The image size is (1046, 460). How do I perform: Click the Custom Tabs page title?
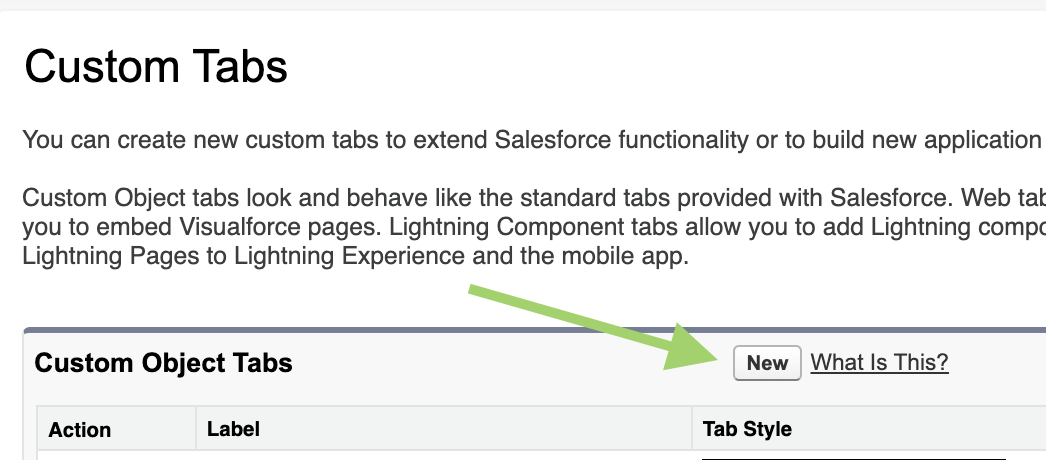[x=156, y=67]
